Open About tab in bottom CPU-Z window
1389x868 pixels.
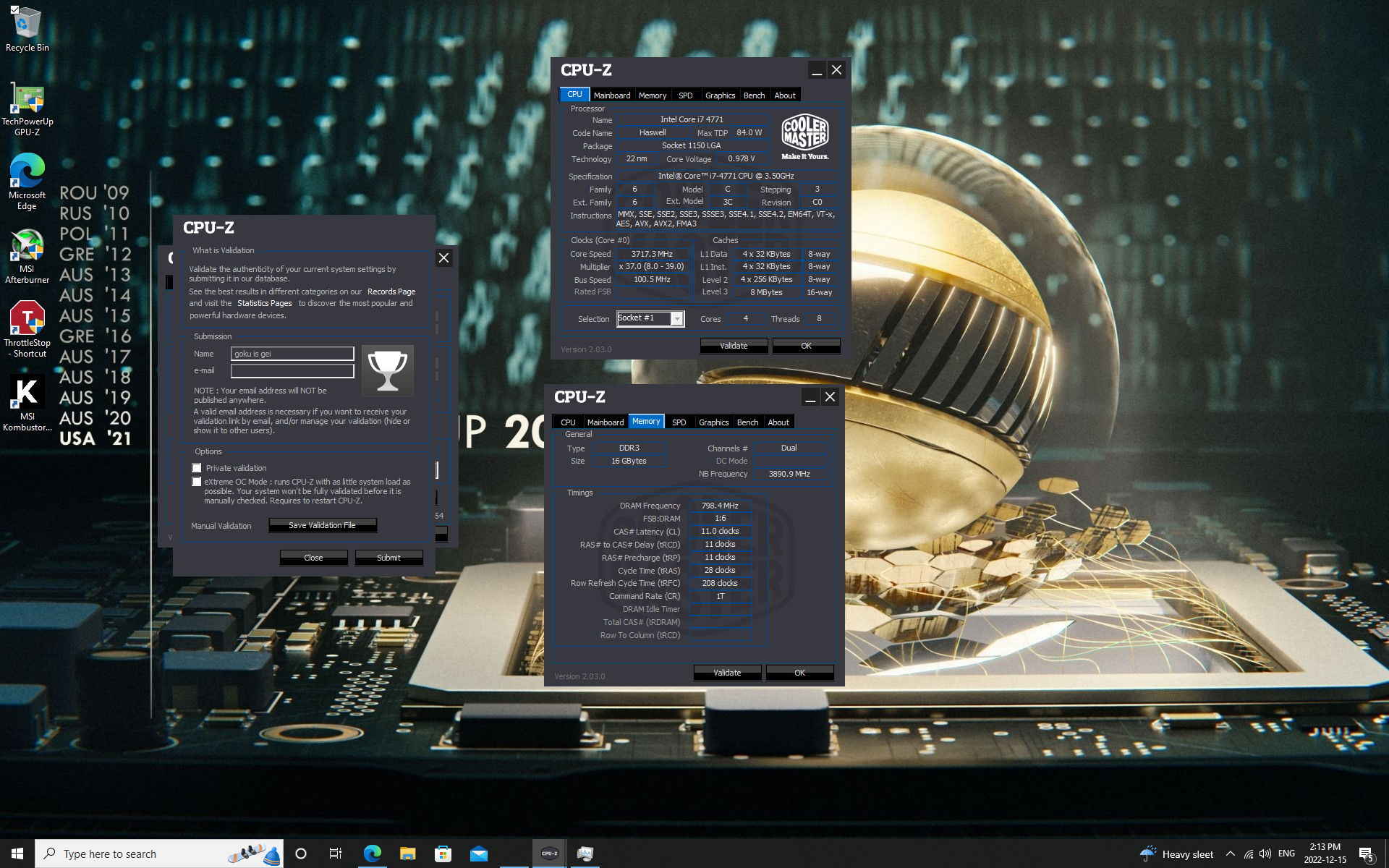click(x=778, y=422)
